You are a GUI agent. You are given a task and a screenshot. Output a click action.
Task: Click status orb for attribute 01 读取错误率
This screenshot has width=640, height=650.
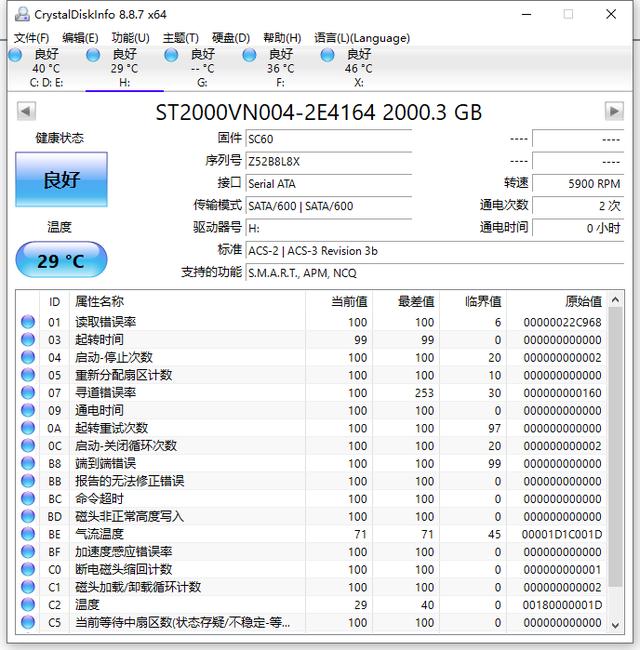(x=28, y=322)
